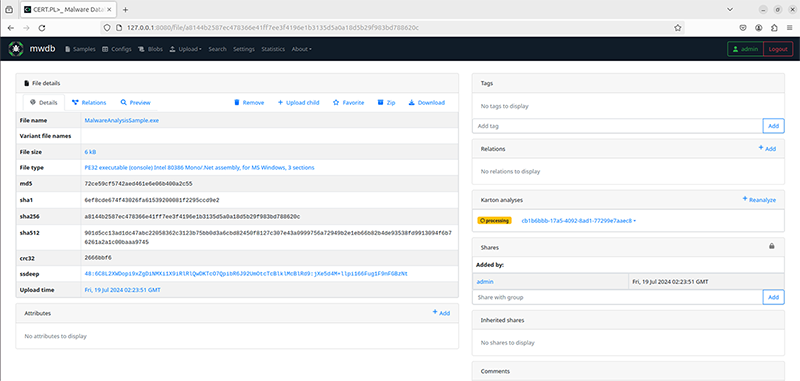The height and width of the screenshot is (381, 800).
Task: Go to the Search page
Action: [x=217, y=49]
